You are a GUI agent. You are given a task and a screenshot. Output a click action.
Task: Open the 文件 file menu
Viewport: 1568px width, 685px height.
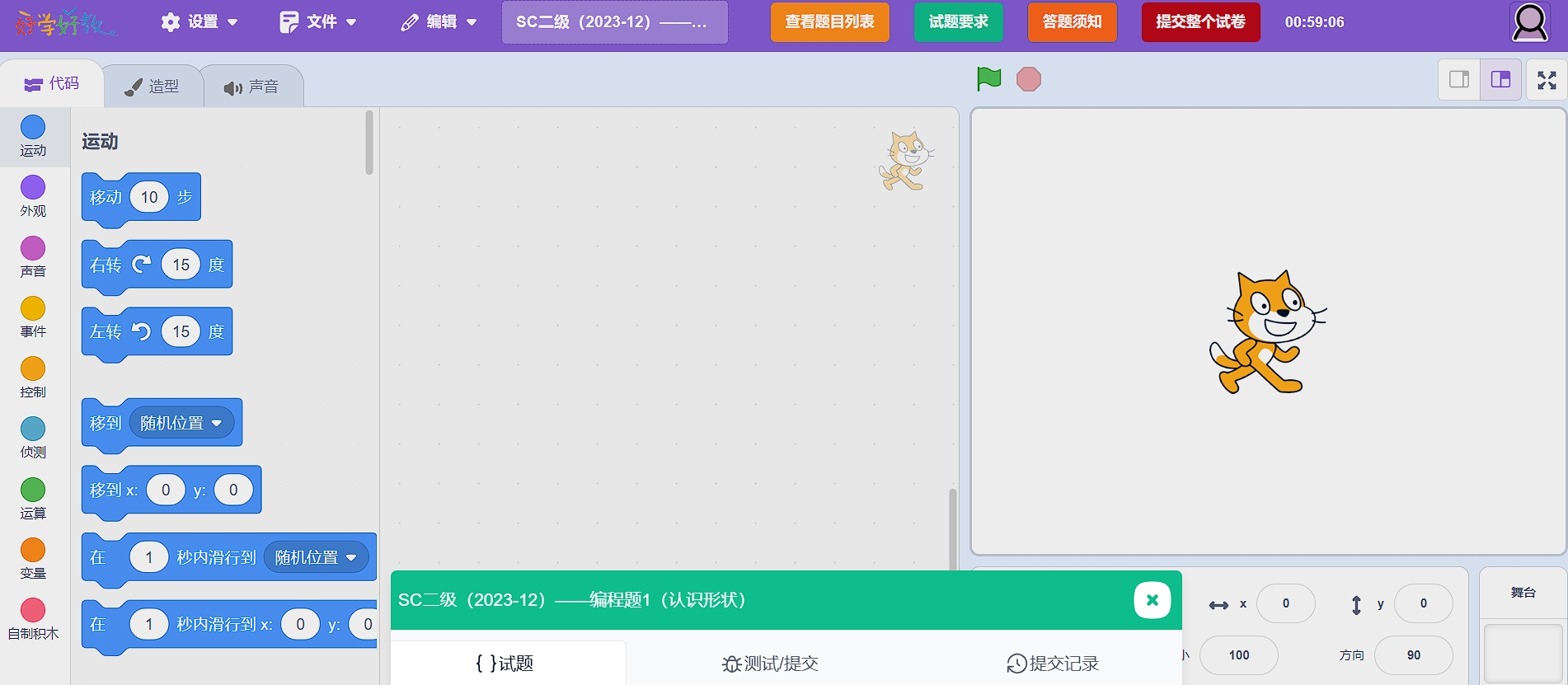[x=318, y=22]
